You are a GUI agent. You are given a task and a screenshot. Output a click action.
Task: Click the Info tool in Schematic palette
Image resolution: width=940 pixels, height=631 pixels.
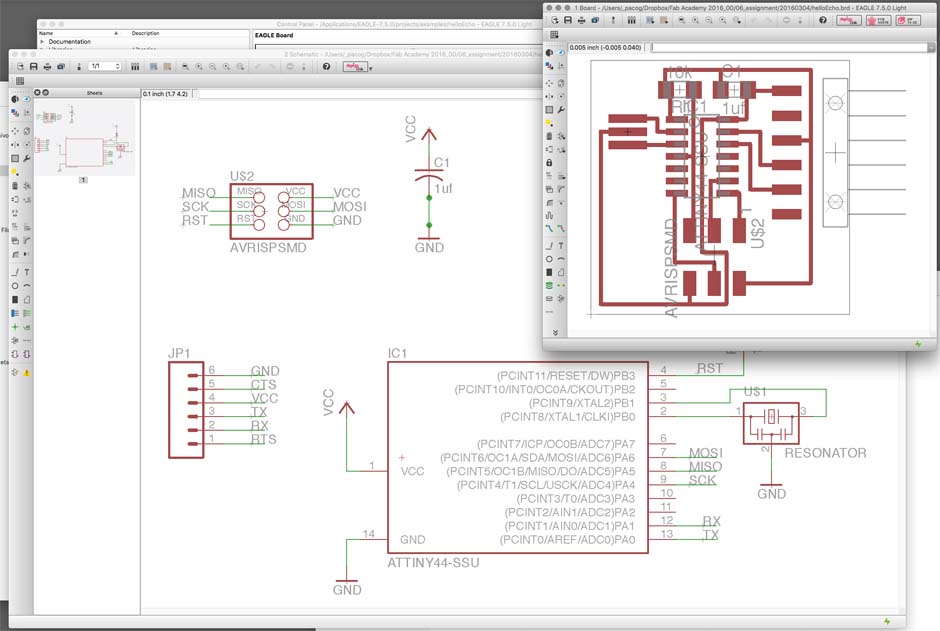[x=16, y=99]
